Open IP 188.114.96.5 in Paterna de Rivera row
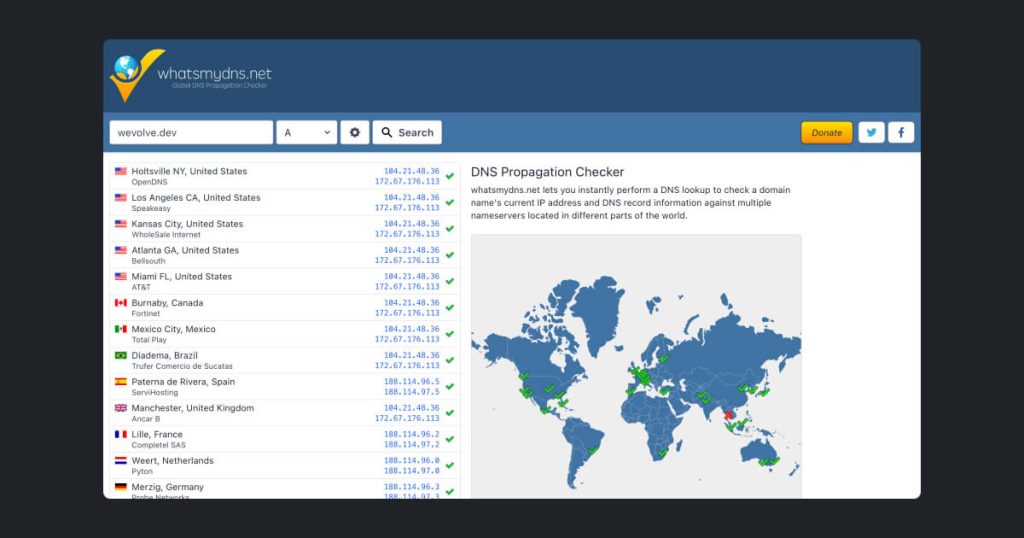 pos(411,381)
